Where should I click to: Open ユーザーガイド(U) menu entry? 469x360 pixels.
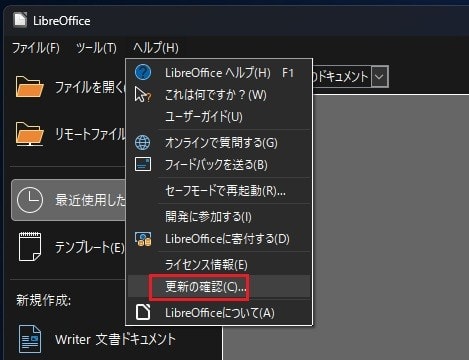tap(219, 117)
